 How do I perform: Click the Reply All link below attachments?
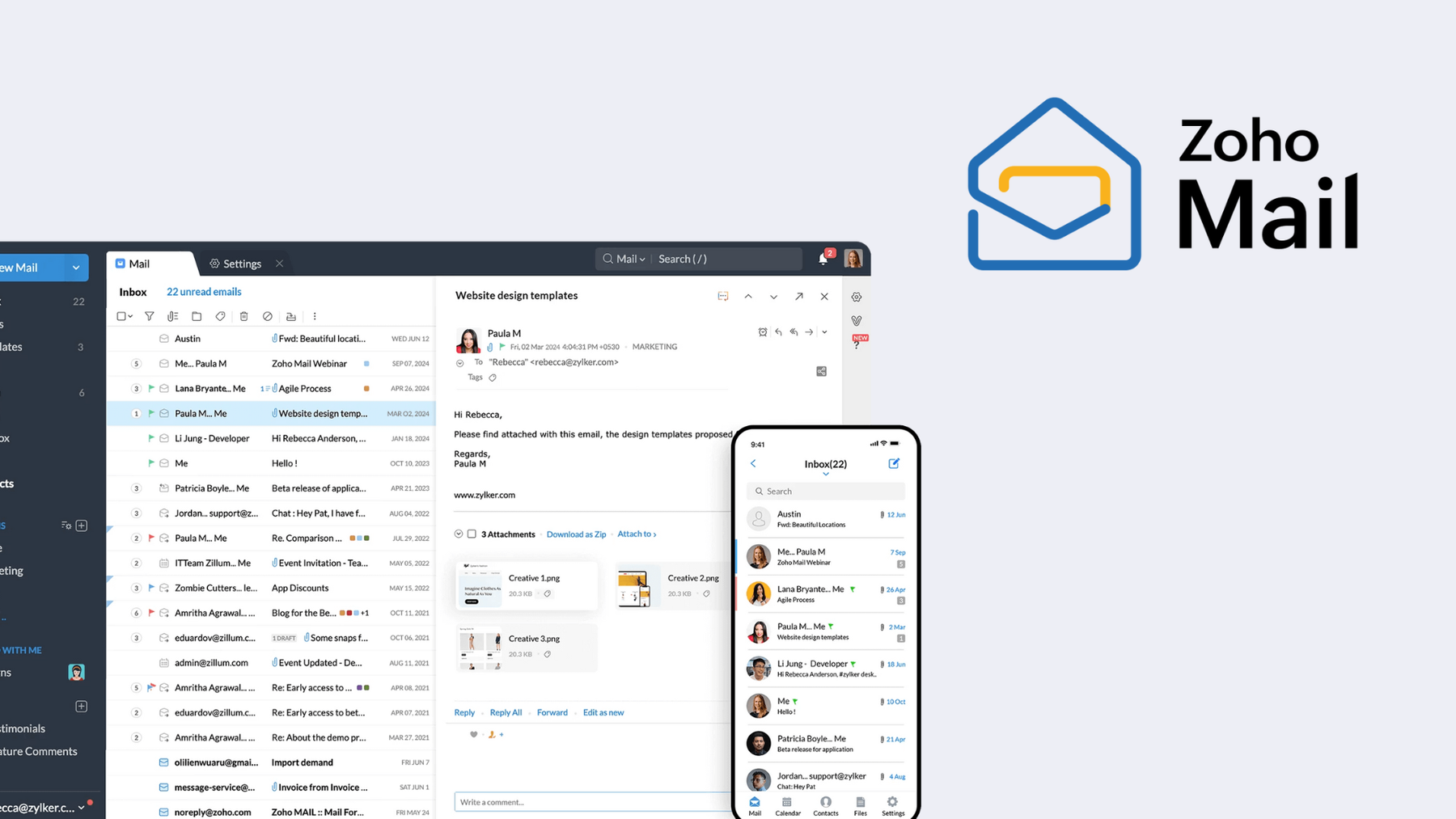pyautogui.click(x=506, y=712)
